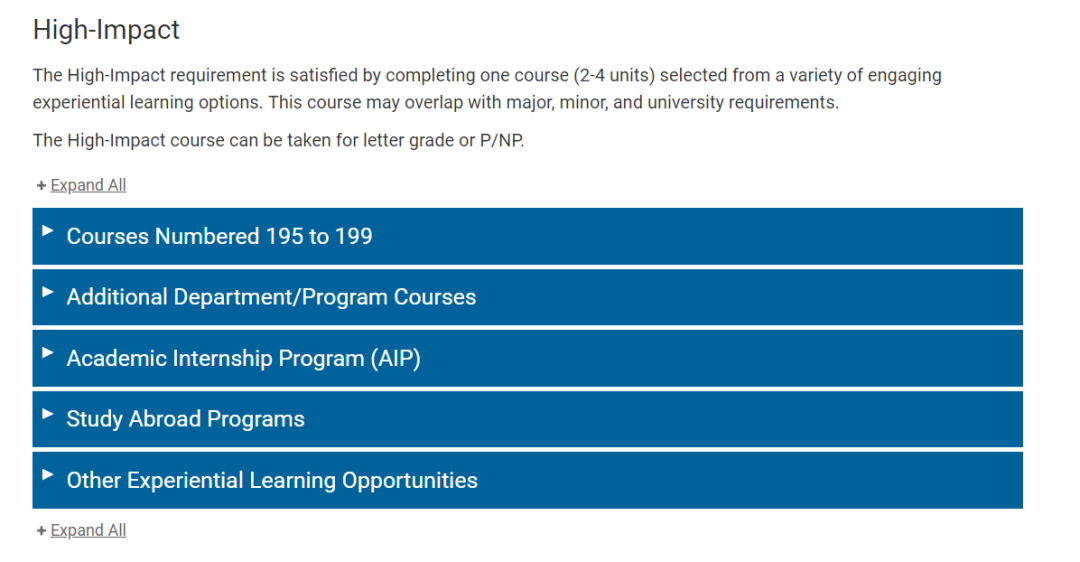Expand the Courses Numbered 195 to 199 section

point(528,236)
